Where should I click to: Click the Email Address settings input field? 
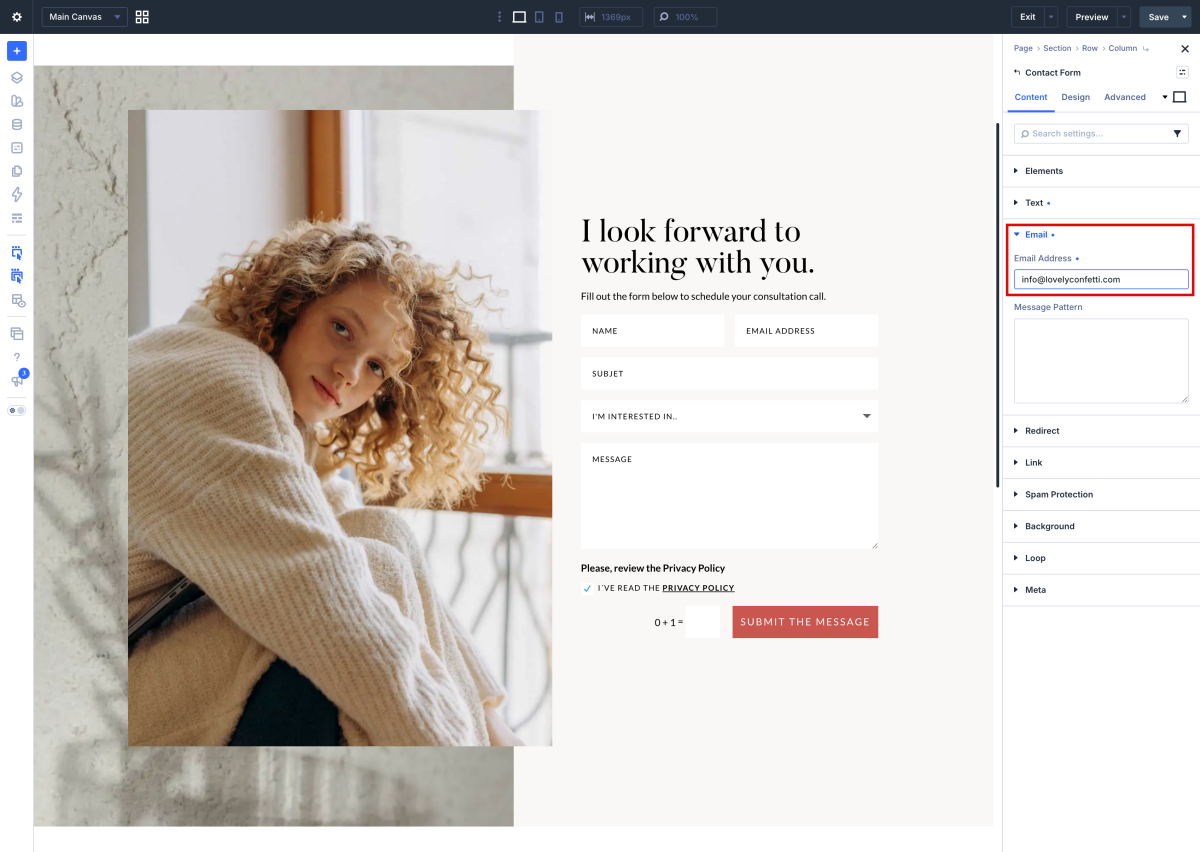click(1101, 279)
